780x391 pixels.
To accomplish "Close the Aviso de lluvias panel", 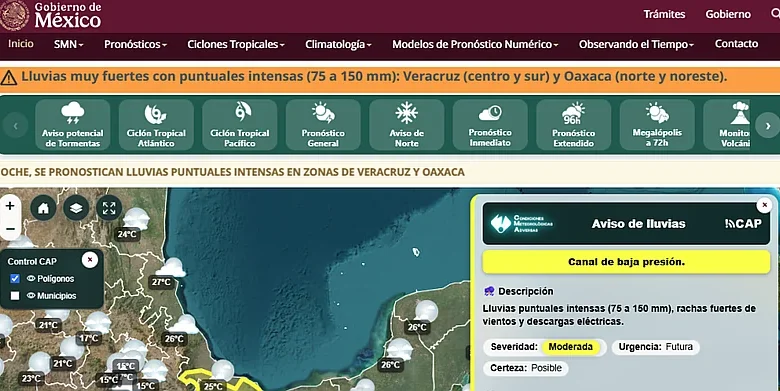I will (x=765, y=205).
